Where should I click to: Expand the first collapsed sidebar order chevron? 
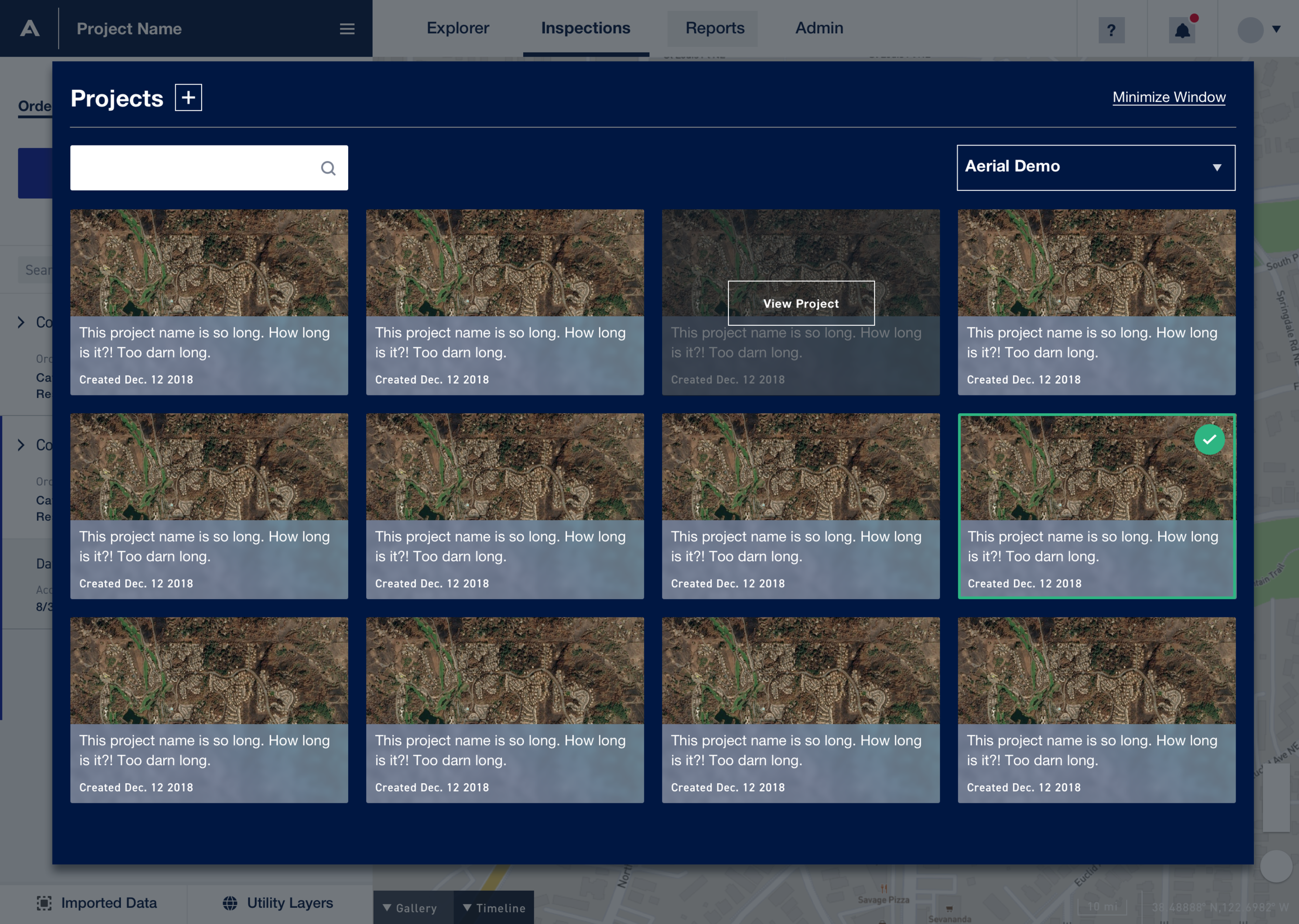(x=21, y=322)
